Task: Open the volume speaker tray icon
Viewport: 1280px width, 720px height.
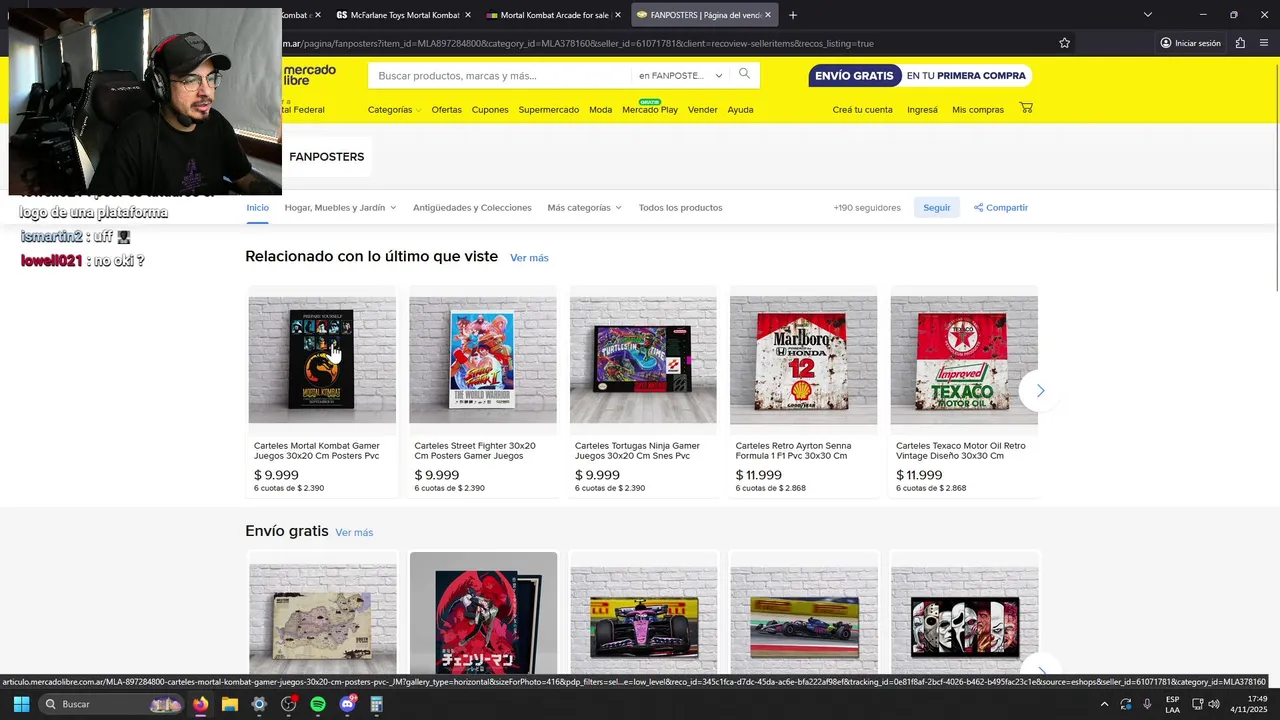Action: (x=1214, y=704)
